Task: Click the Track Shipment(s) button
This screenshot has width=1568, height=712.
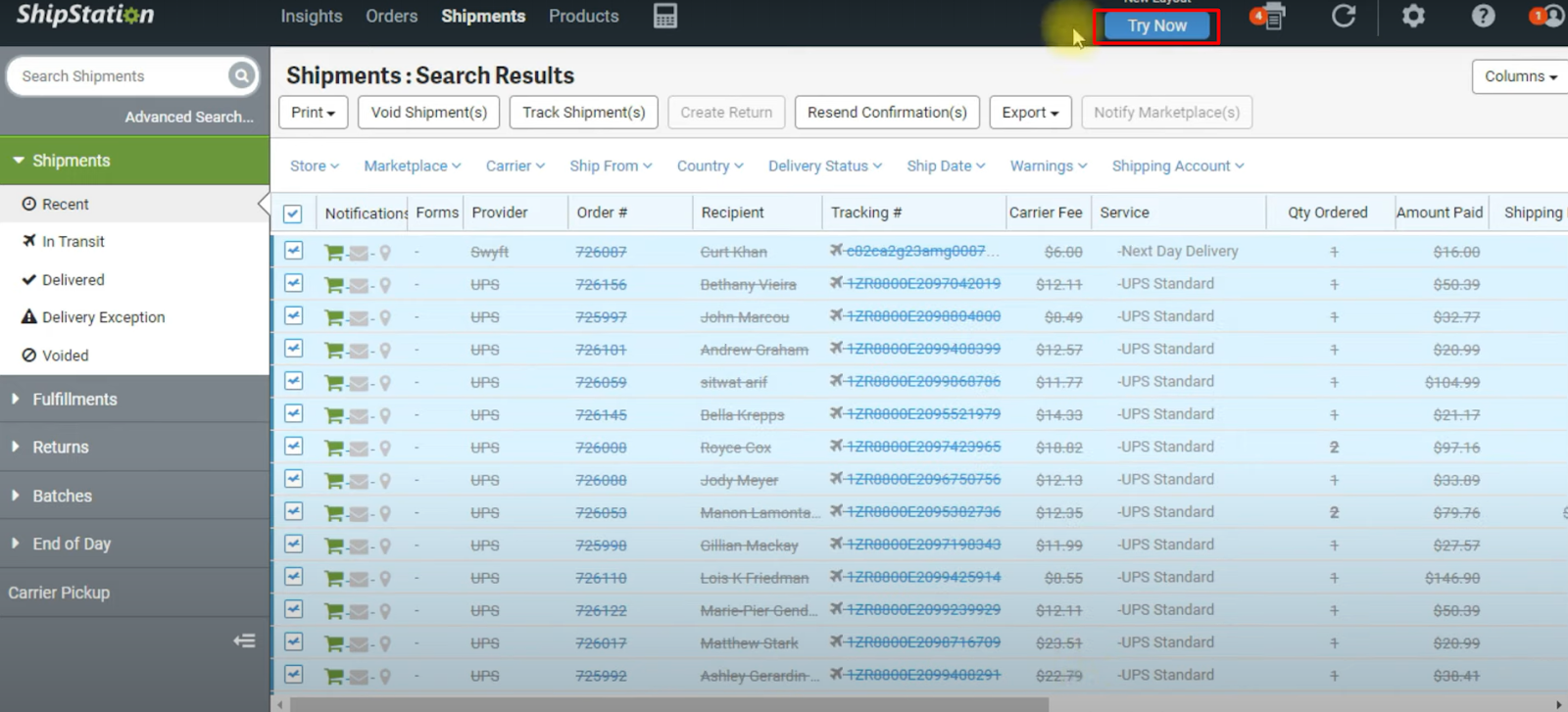Action: click(584, 113)
